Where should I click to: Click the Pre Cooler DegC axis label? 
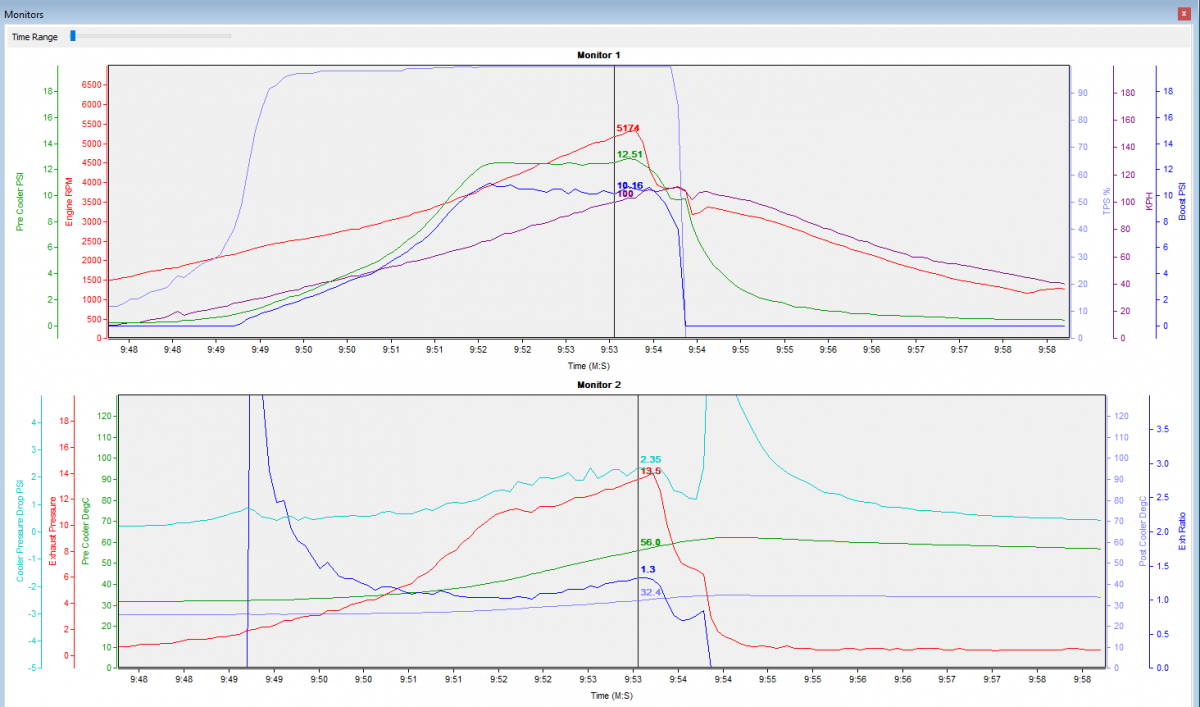[85, 531]
